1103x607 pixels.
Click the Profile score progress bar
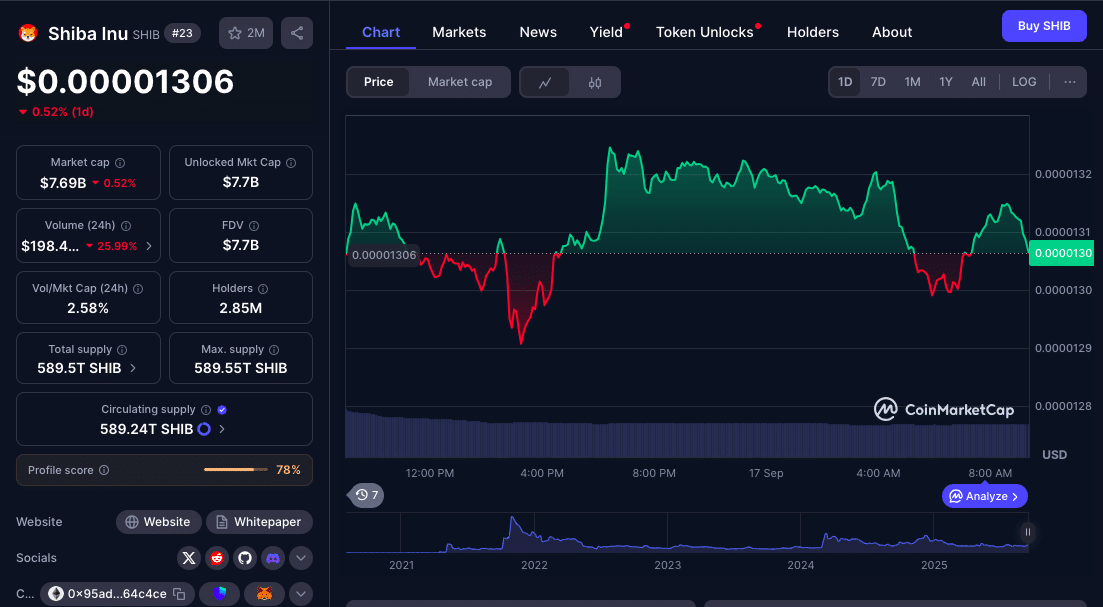point(236,469)
